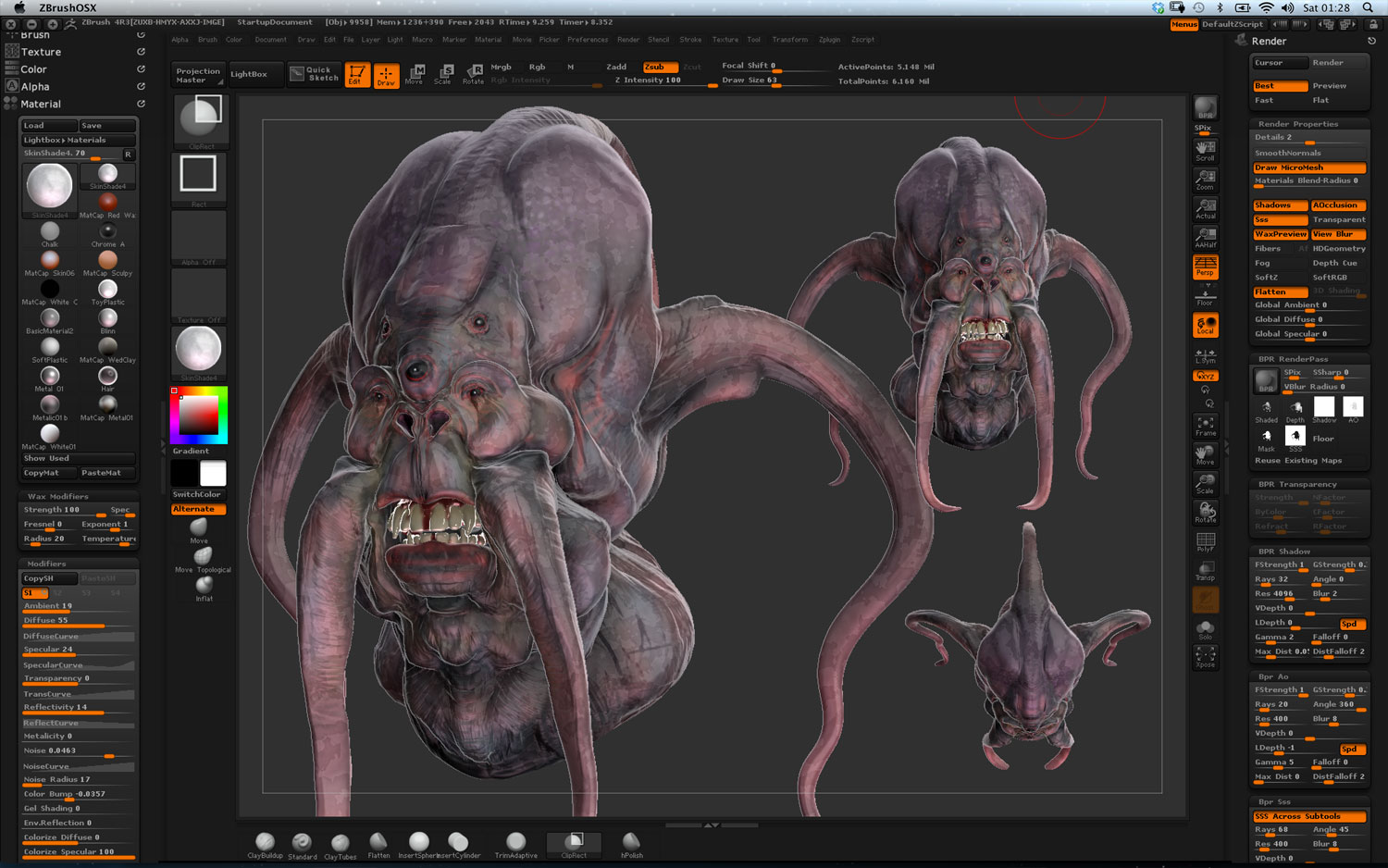This screenshot has height=868, width=1388.
Task: Click the CopyMat button
Action: click(x=42, y=473)
